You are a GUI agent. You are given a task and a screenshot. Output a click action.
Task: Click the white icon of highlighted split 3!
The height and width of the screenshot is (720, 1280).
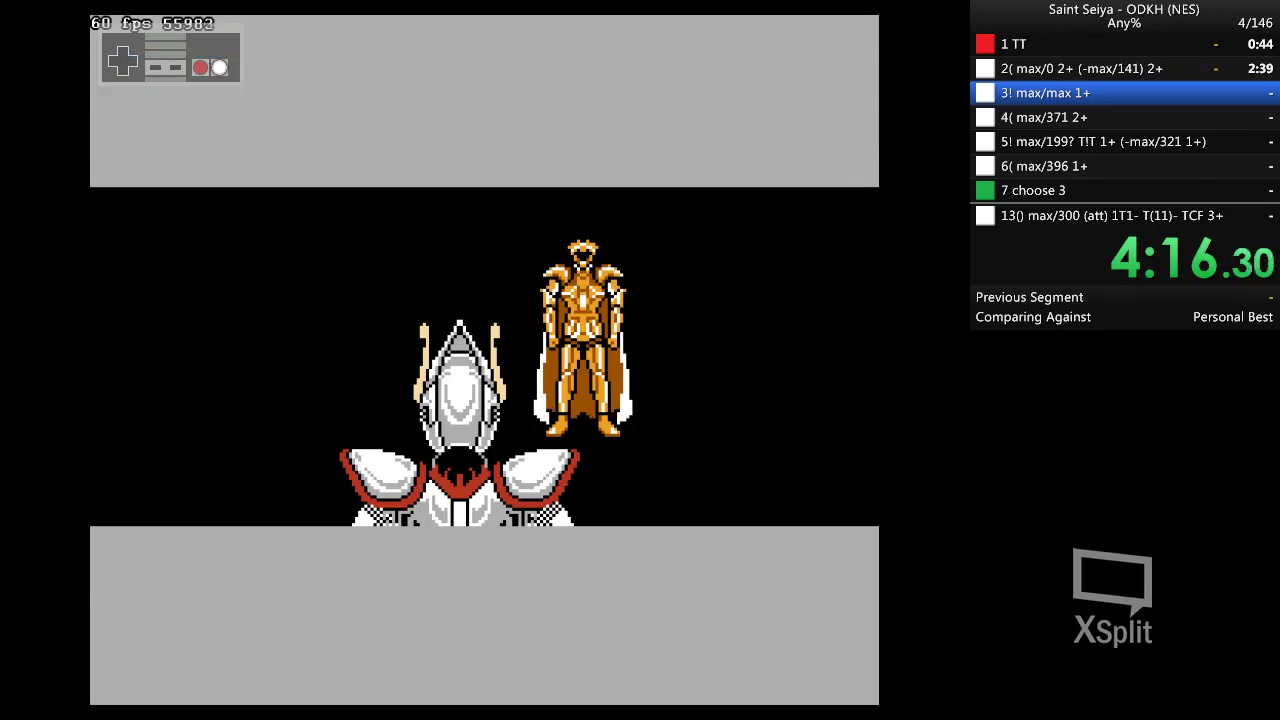coord(985,93)
